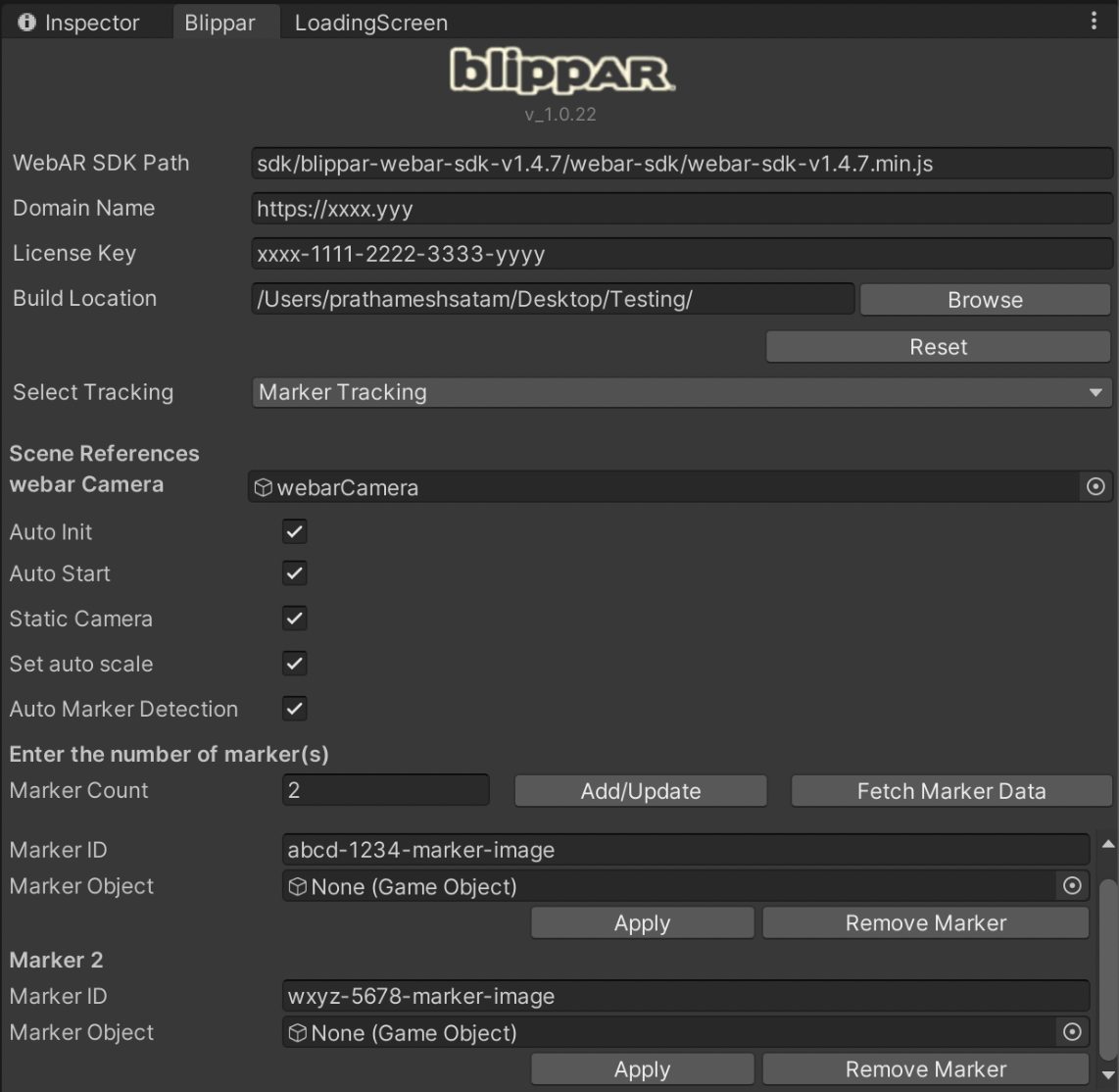Open the panel kebab options menu
This screenshot has width=1119, height=1092.
coord(1094,21)
